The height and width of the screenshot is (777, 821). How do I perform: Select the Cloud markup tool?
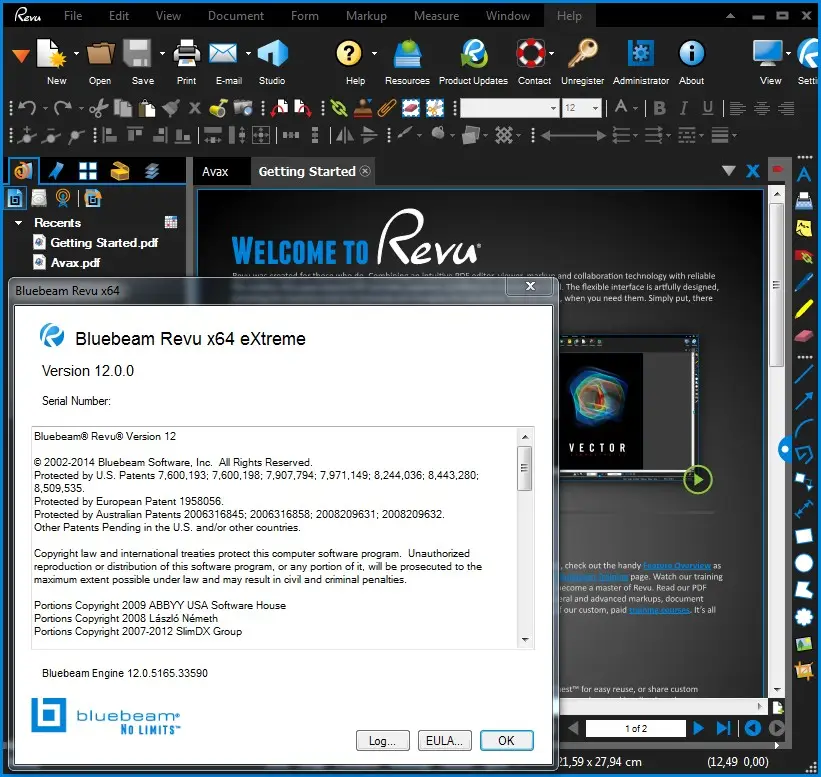point(804,617)
